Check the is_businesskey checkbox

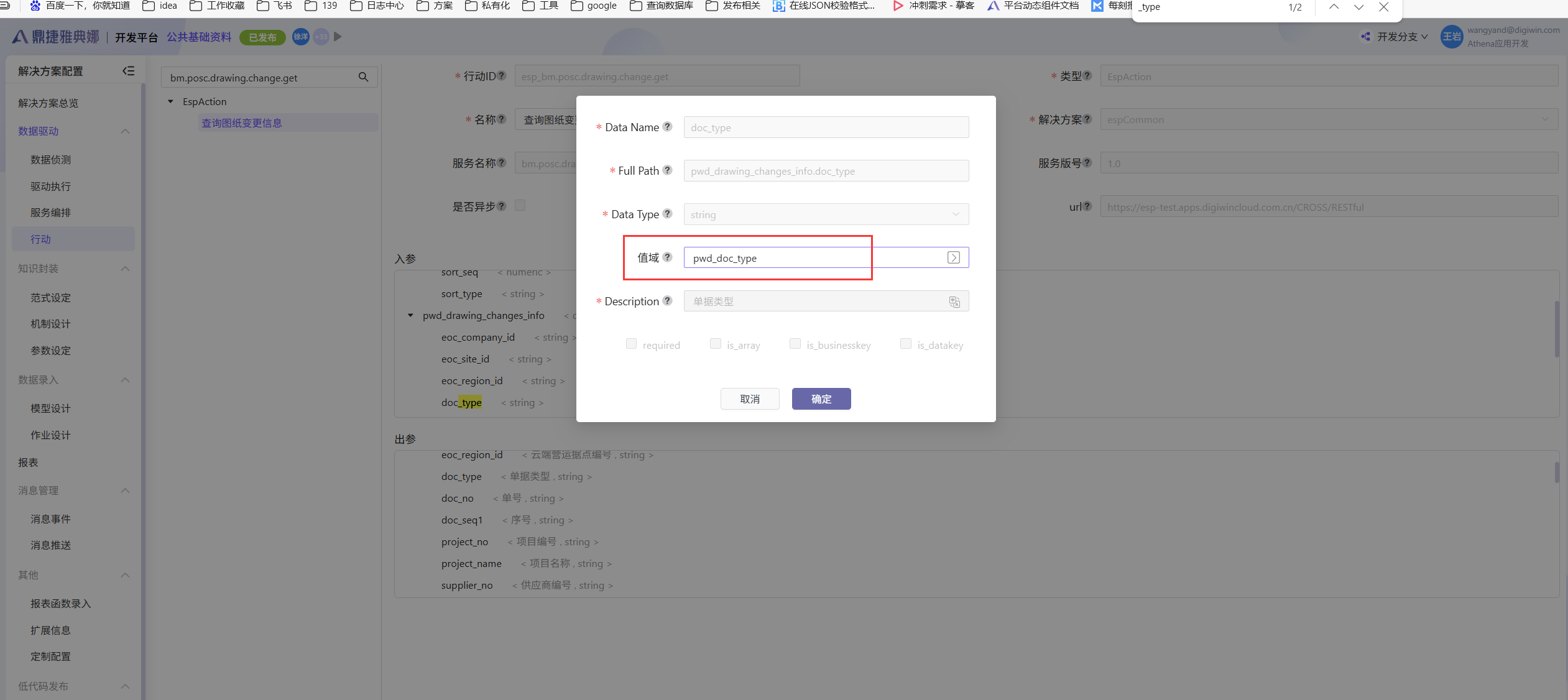tap(795, 343)
